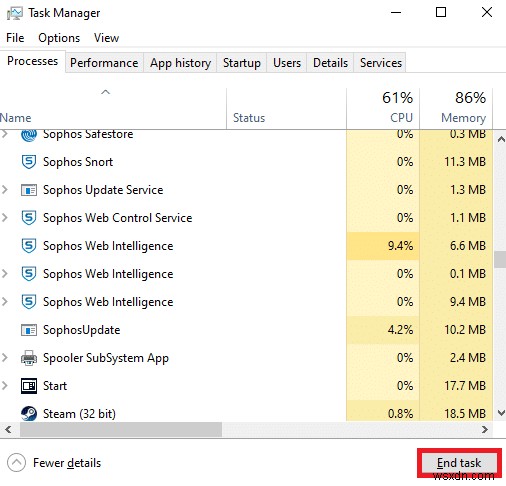Open the View menu

[106, 38]
